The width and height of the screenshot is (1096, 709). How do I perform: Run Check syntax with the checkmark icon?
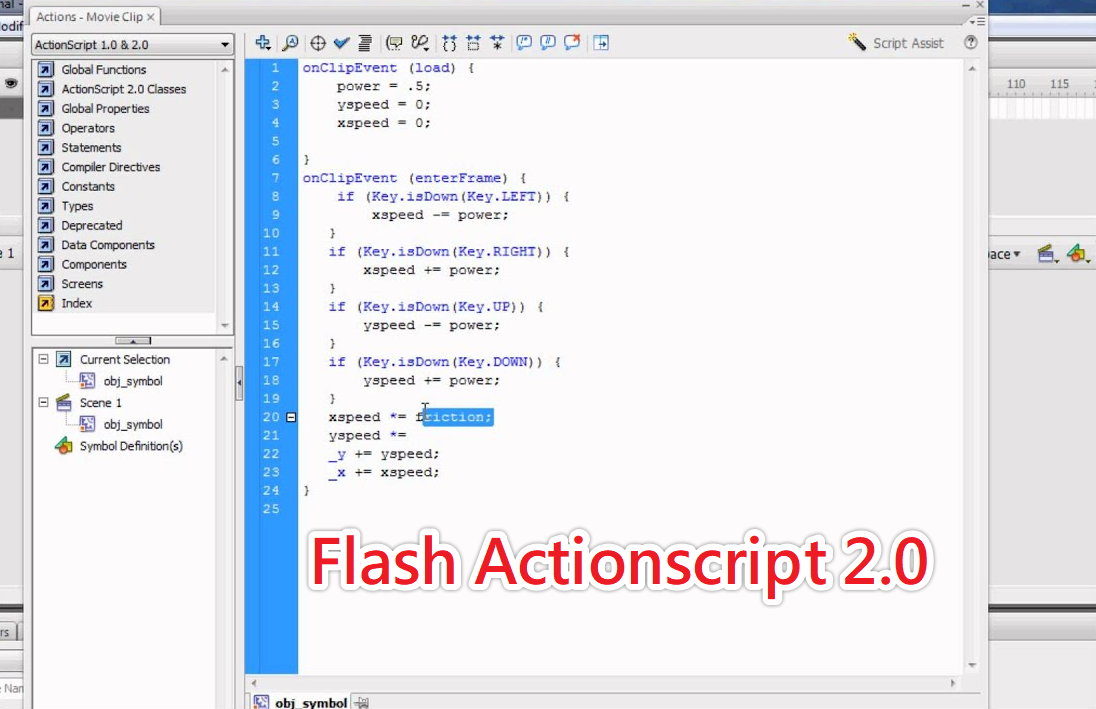click(x=341, y=43)
